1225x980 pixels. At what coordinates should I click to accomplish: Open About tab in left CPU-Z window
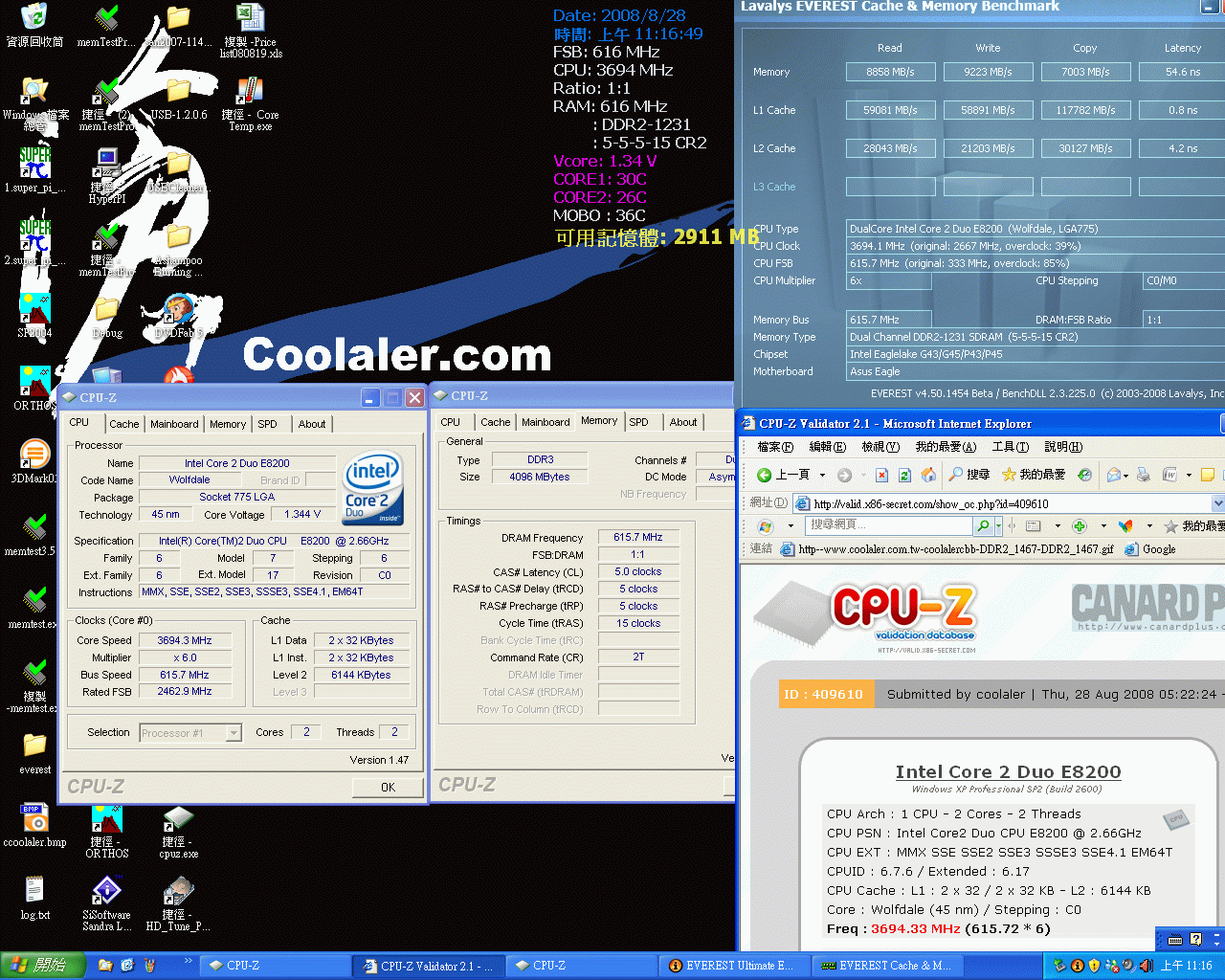(x=312, y=424)
